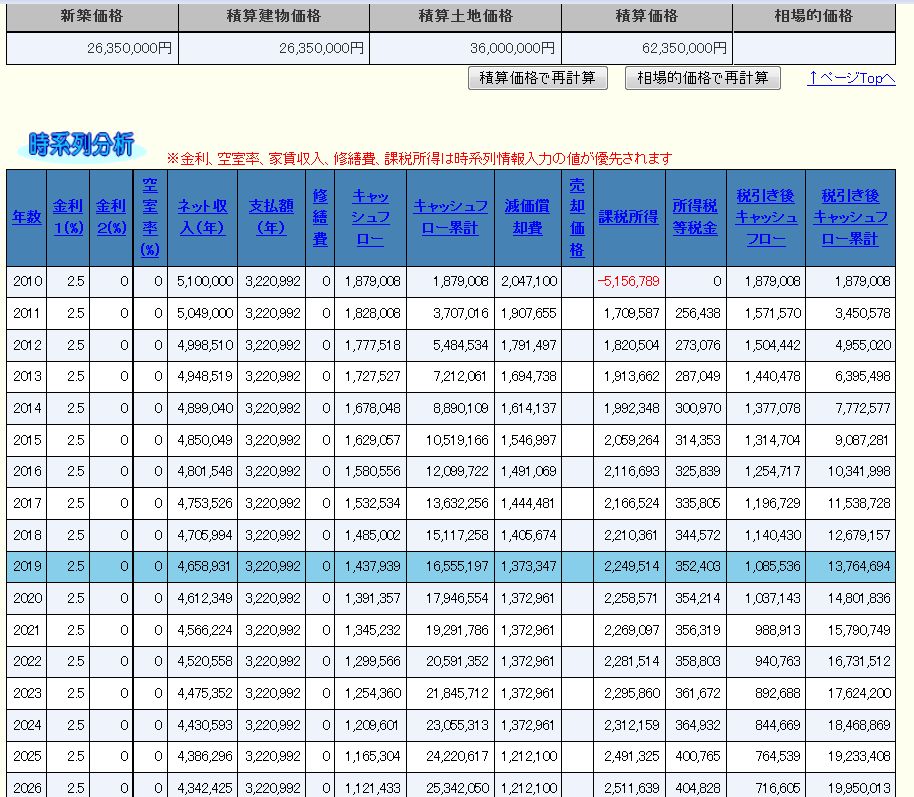The image size is (914, 797).
Task: Click the 金利1(%) column header link
Action: click(67, 216)
